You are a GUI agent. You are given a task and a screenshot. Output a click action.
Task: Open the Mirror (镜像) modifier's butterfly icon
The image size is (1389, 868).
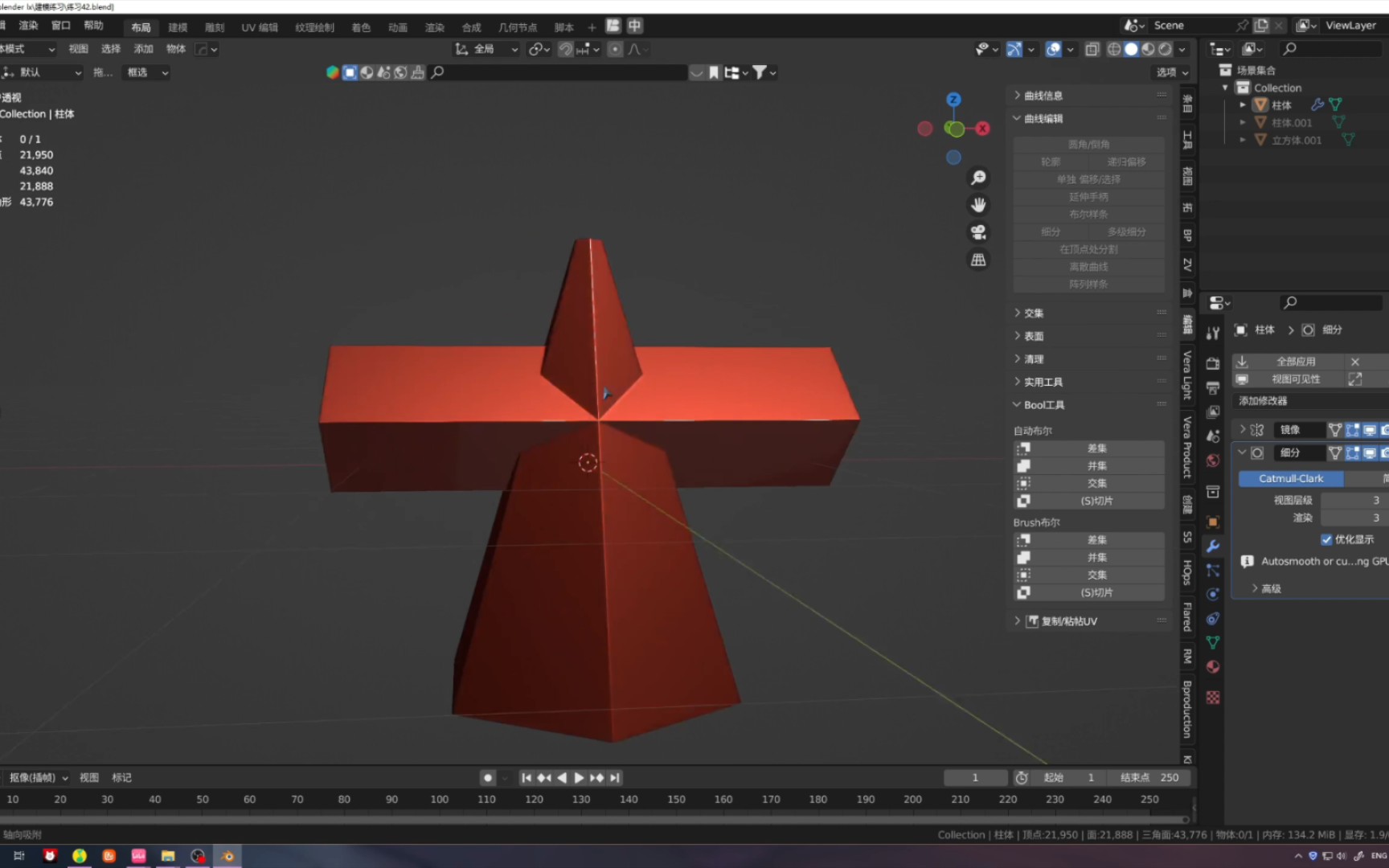1256,429
